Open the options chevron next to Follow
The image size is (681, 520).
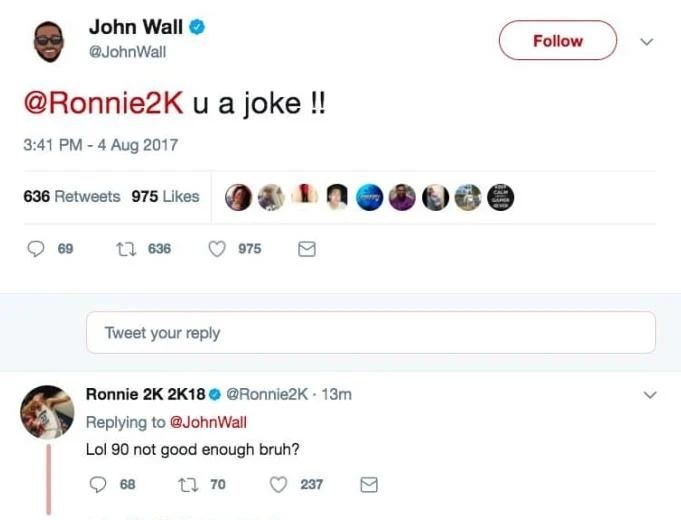coord(646,42)
